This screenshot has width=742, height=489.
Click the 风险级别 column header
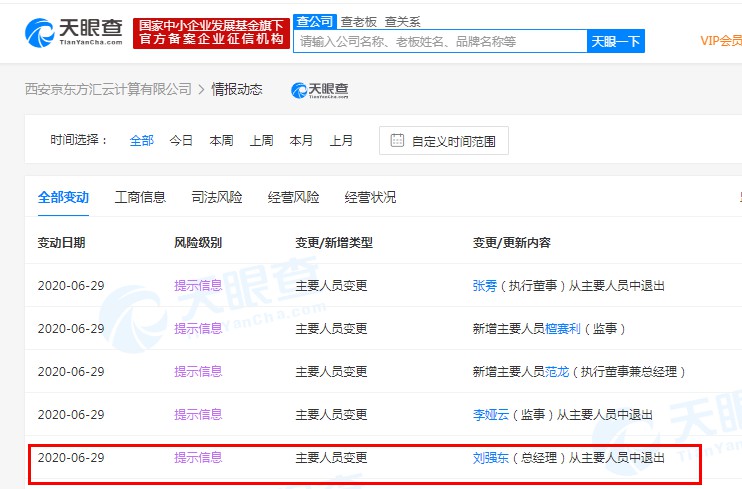click(x=198, y=243)
